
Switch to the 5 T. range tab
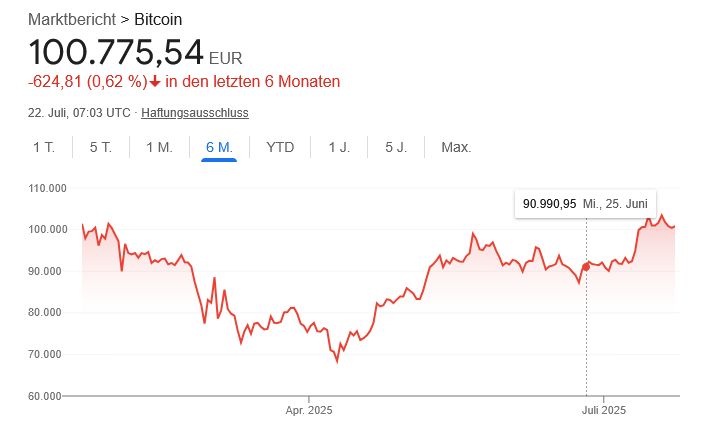point(101,147)
